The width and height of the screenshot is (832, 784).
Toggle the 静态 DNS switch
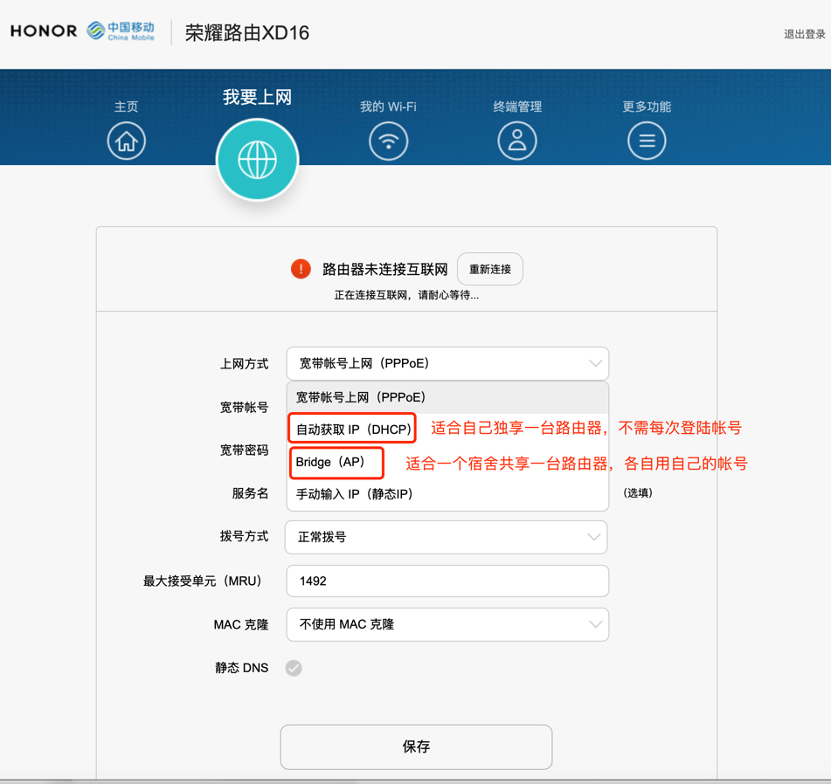(x=293, y=668)
